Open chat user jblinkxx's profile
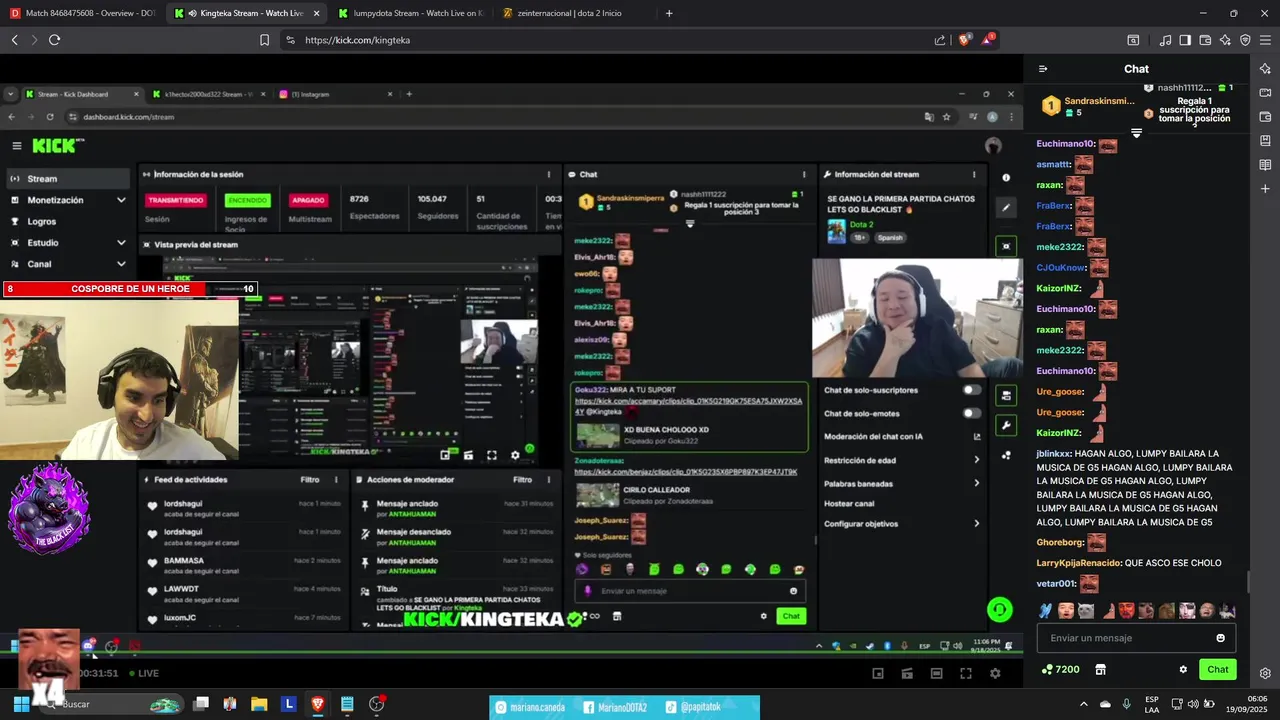 click(1053, 454)
